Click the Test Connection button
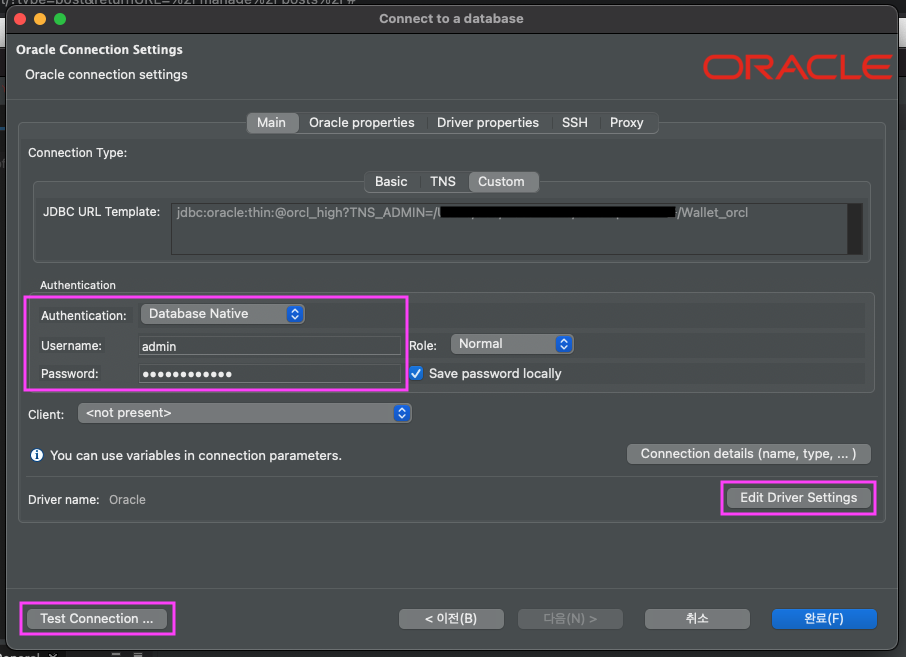The image size is (906, 657). point(97,618)
